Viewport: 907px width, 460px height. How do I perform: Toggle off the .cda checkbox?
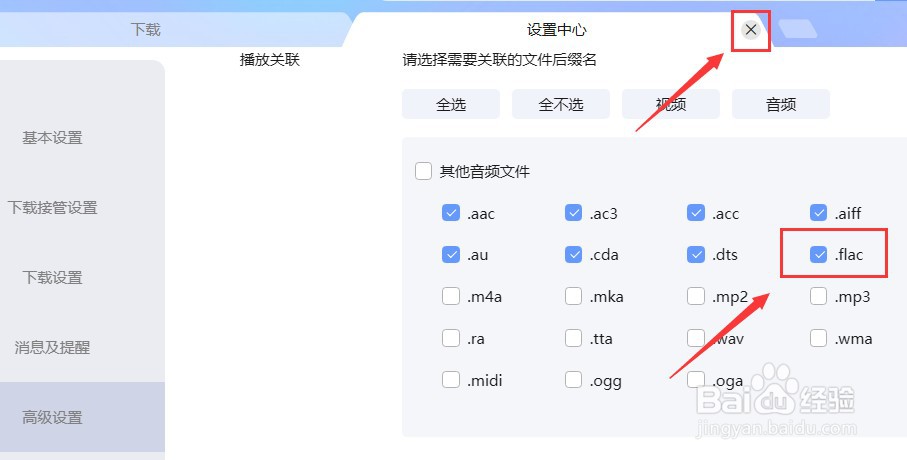click(x=573, y=254)
